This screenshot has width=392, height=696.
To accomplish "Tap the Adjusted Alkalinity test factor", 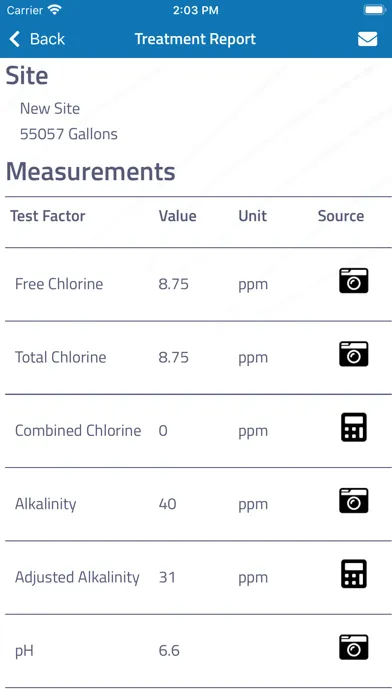I will point(77,577).
